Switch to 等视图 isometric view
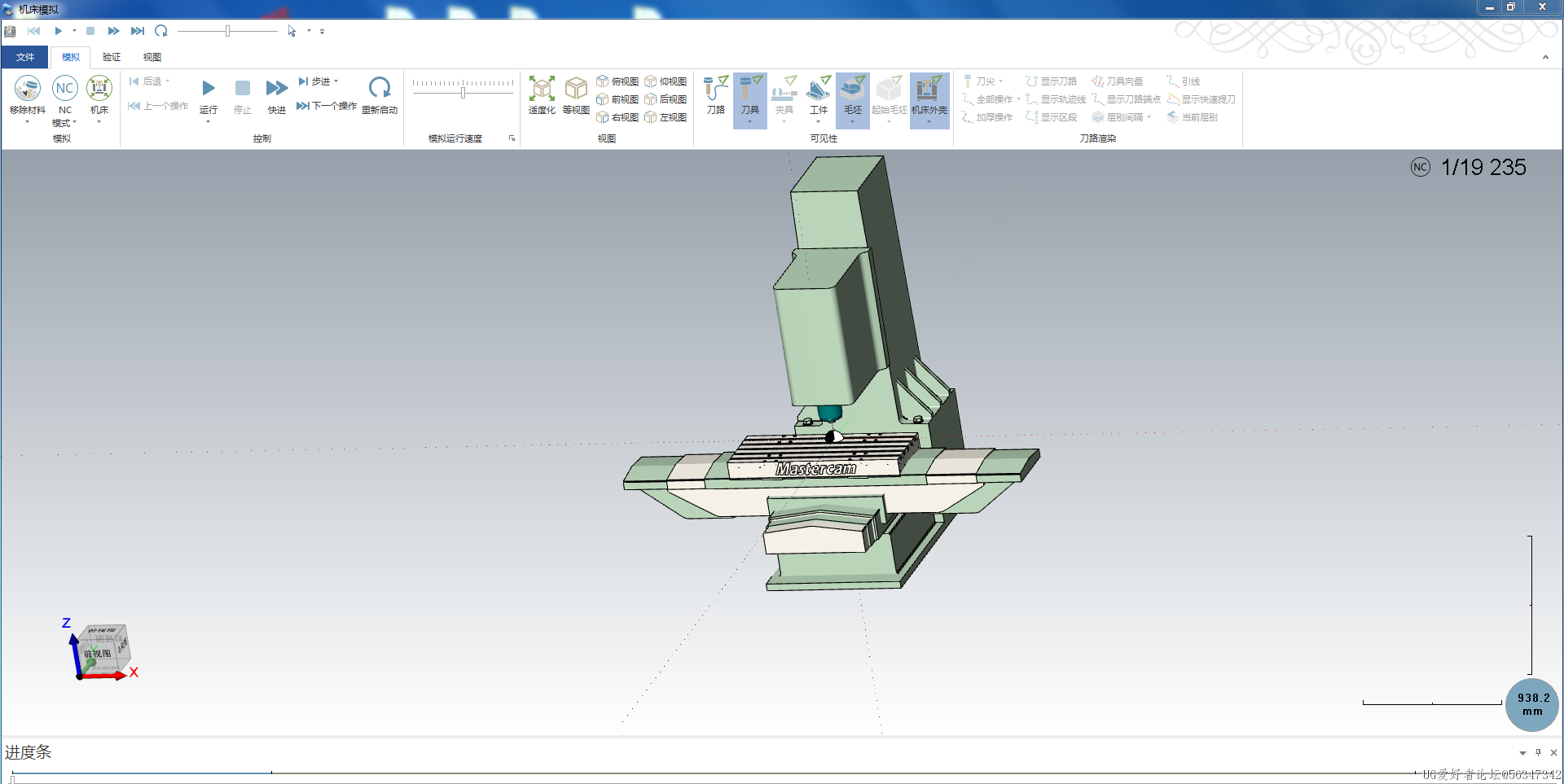 coord(576,95)
